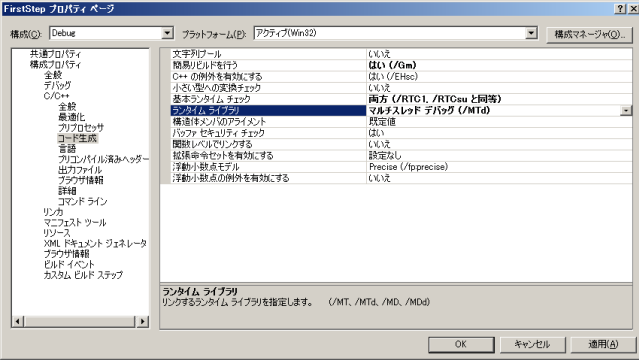Select プリコンパイル済みヘッダー tree item
639x360 pixels.
[x=103, y=159]
